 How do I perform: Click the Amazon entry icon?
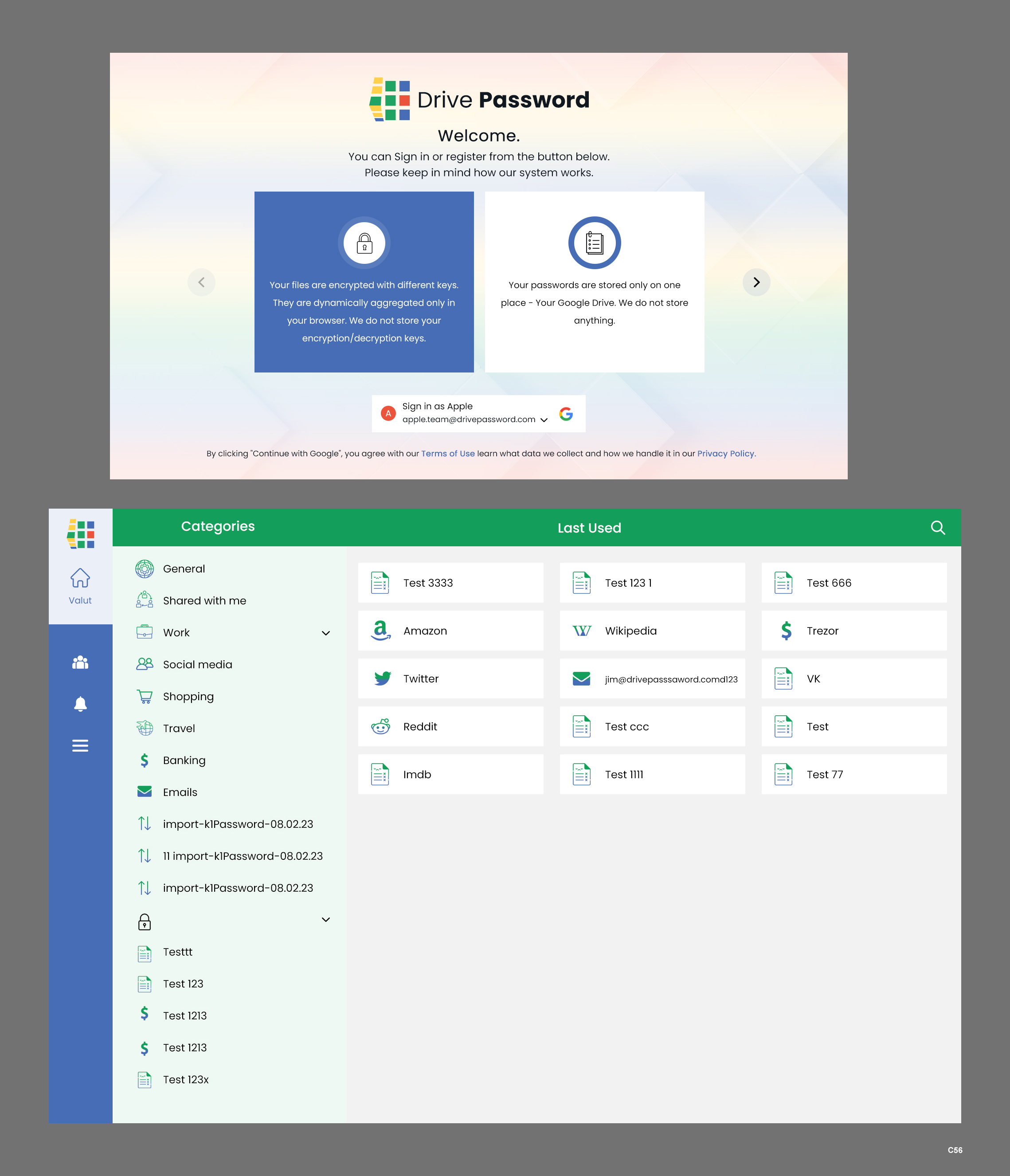pos(381,631)
